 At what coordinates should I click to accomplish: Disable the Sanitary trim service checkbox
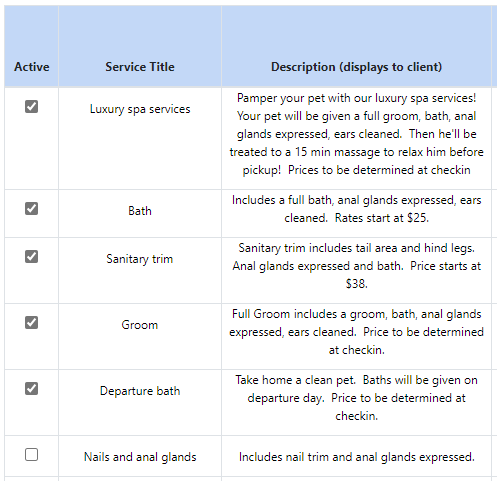click(x=31, y=257)
